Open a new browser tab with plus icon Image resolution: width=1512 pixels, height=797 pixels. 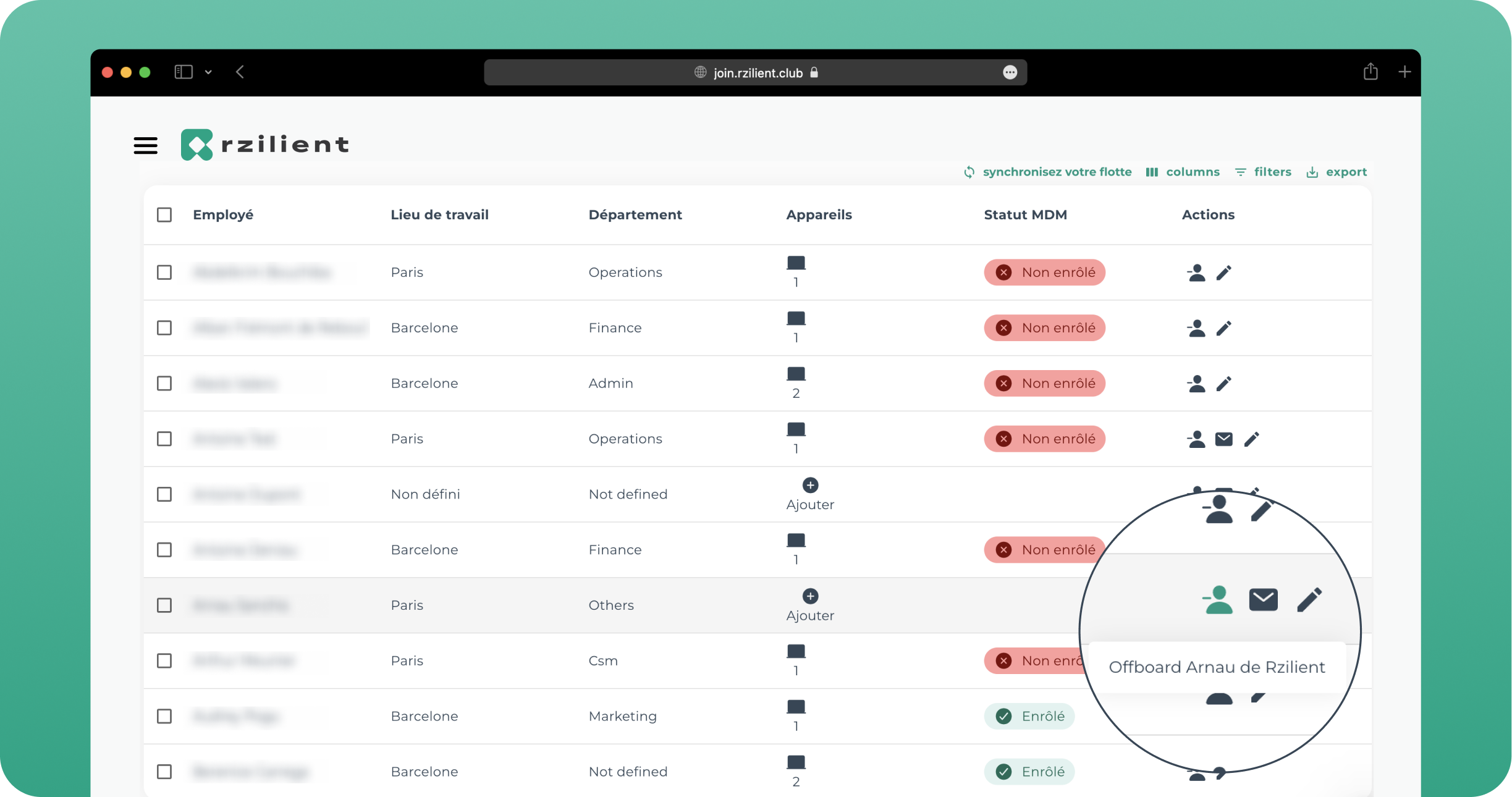[1404, 72]
